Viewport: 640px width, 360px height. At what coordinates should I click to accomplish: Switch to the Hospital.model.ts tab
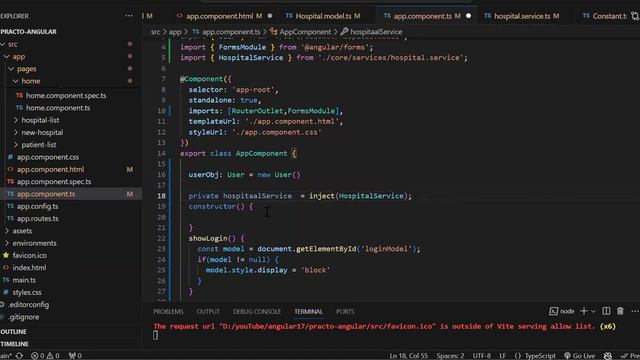pos(323,16)
